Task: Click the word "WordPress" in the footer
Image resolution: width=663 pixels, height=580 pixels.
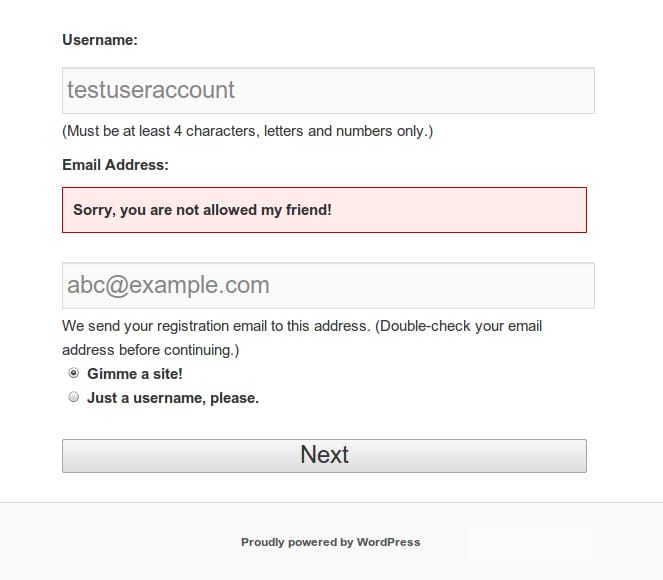Action: (x=389, y=542)
